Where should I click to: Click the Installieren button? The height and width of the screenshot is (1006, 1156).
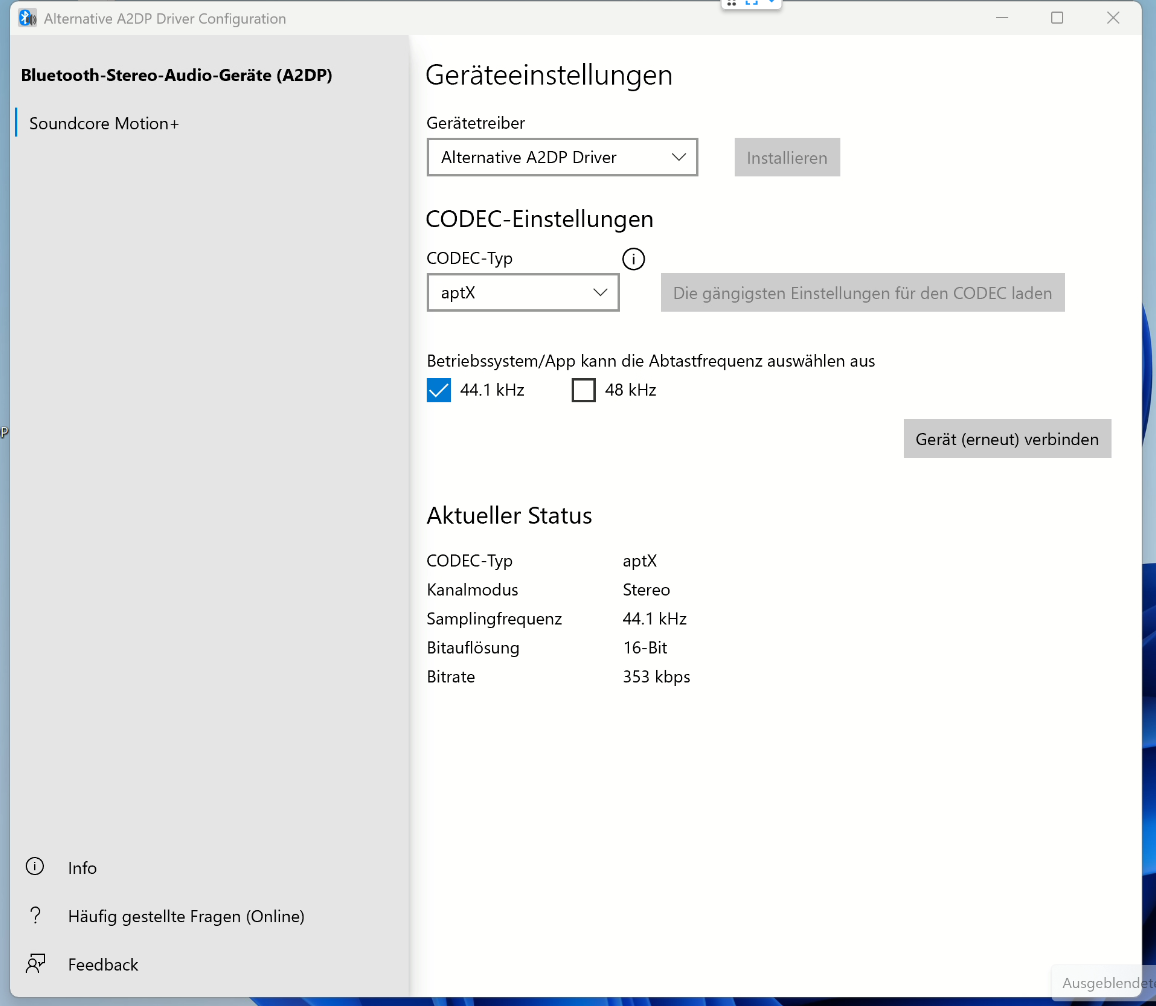pyautogui.click(x=787, y=157)
